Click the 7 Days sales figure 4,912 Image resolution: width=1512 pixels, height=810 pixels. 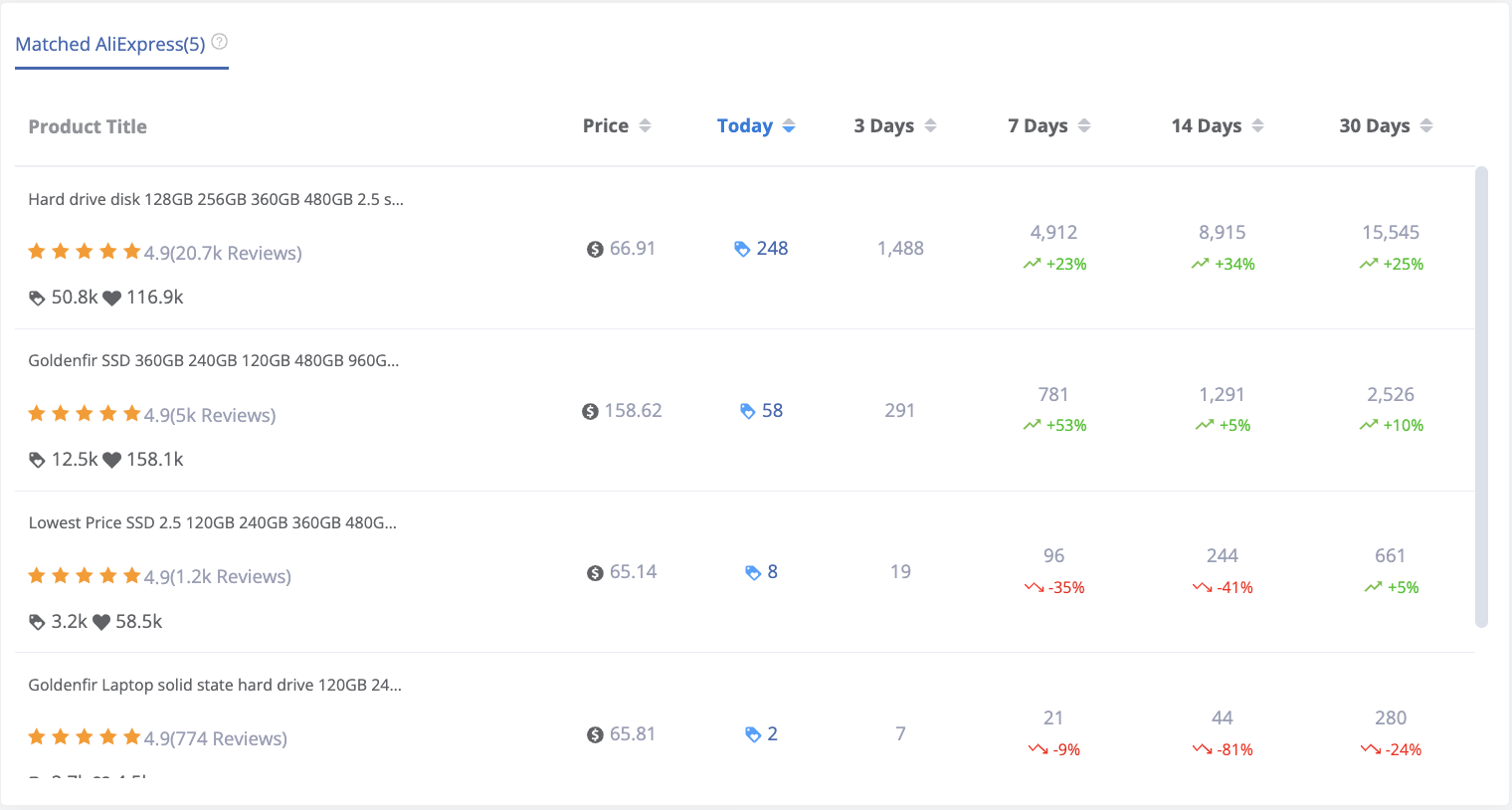pyautogui.click(x=1053, y=232)
